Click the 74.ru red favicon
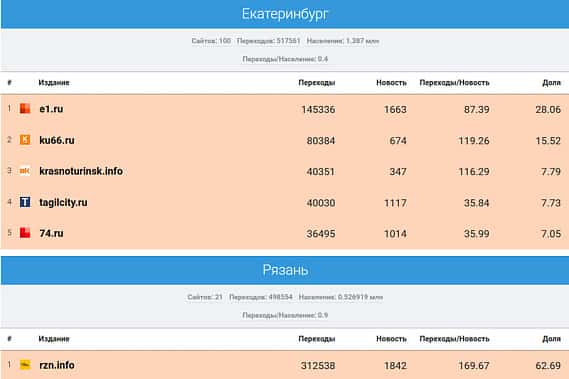The image size is (569, 379). pyautogui.click(x=25, y=233)
